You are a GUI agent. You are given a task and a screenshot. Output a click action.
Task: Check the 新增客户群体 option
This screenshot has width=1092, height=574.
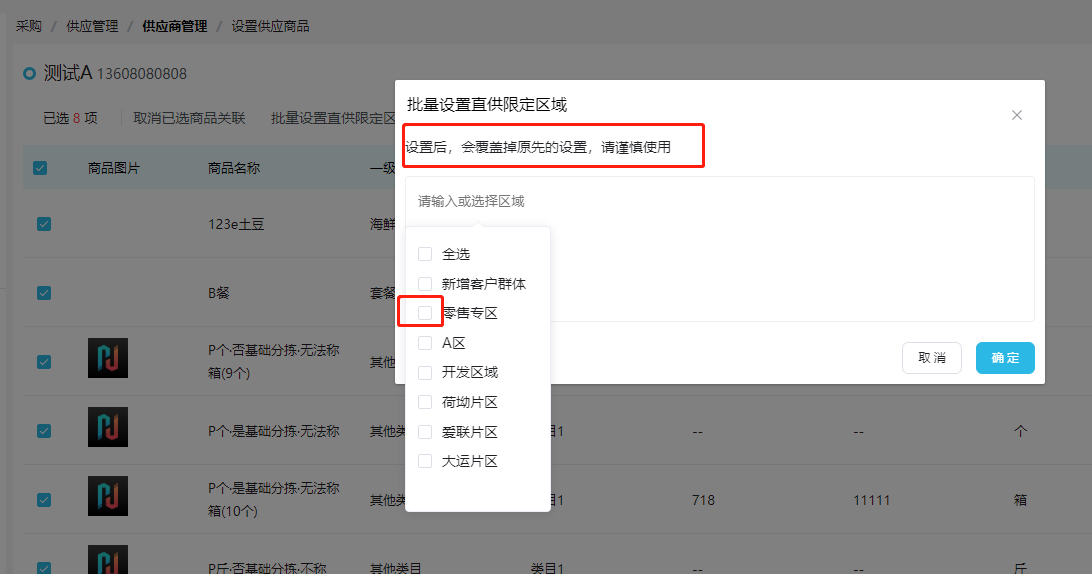pyautogui.click(x=425, y=284)
